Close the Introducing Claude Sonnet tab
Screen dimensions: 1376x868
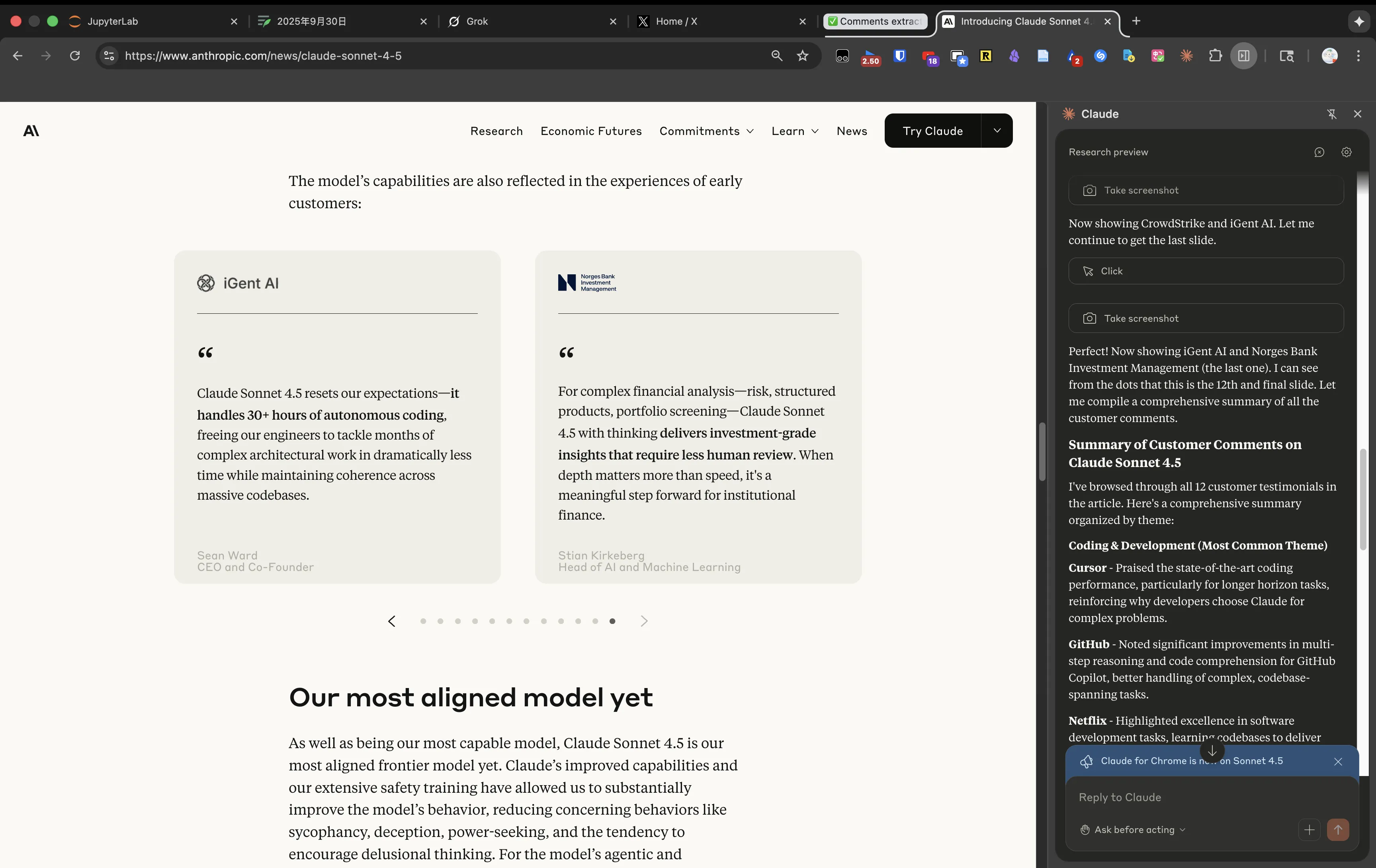click(1107, 21)
